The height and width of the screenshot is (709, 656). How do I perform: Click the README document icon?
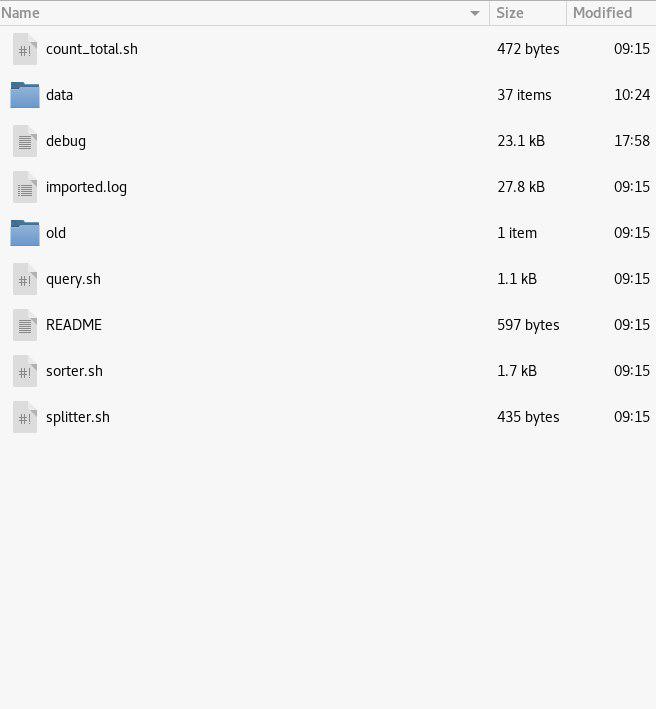25,325
